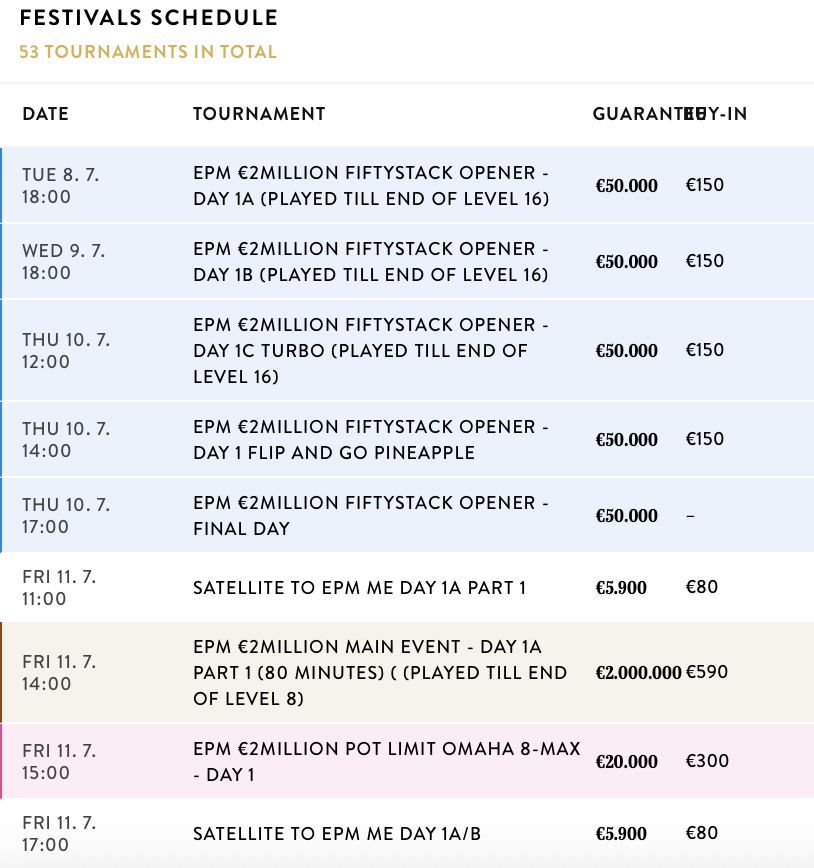Click the Buy-in column header
The image size is (814, 868).
tap(722, 114)
